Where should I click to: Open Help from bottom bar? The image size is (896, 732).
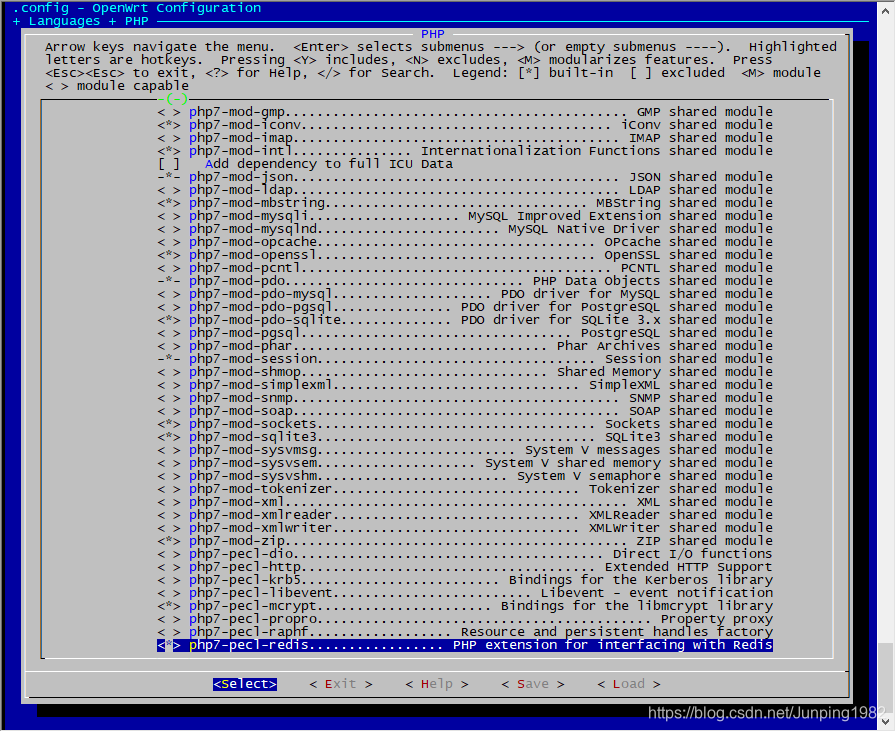point(437,684)
